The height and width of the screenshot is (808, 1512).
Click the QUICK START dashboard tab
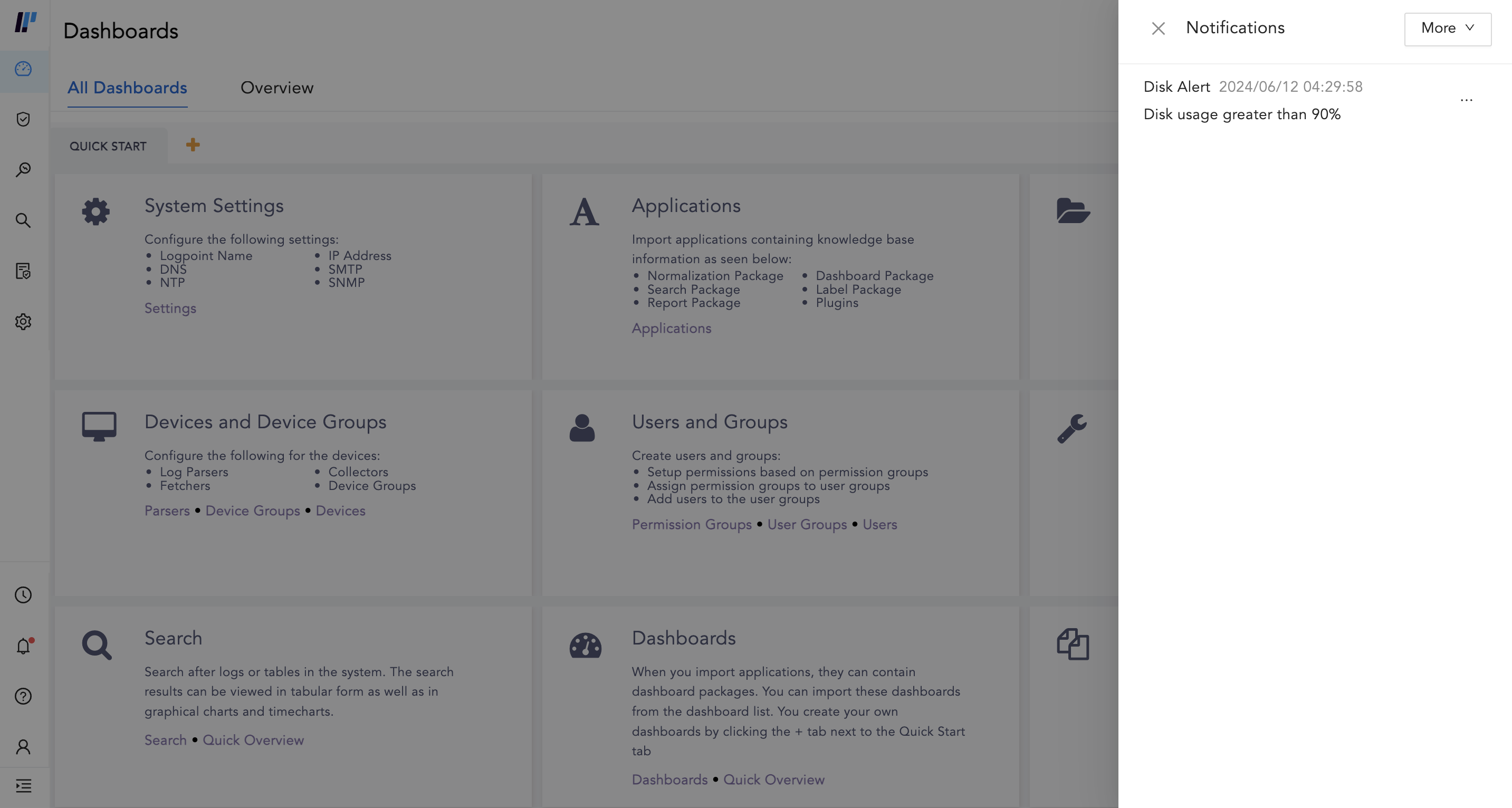tap(108, 146)
